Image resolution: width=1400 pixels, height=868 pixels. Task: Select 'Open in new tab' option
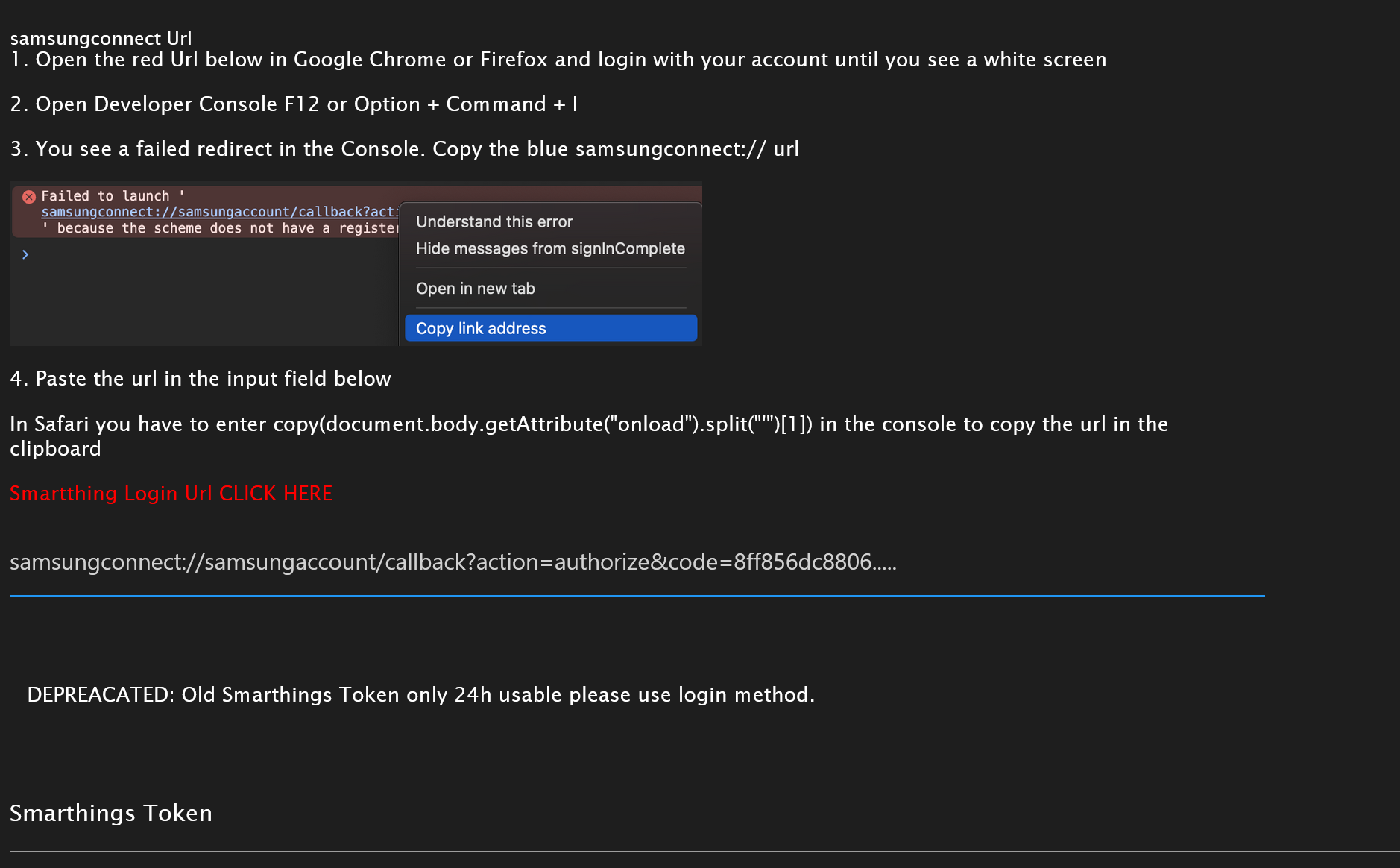pyautogui.click(x=476, y=289)
